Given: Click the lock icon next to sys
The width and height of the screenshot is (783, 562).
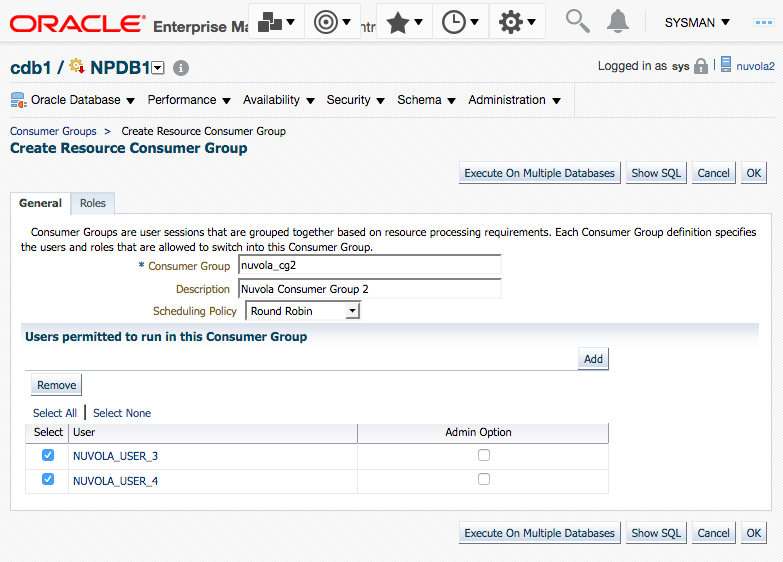Looking at the screenshot, I should click(701, 66).
